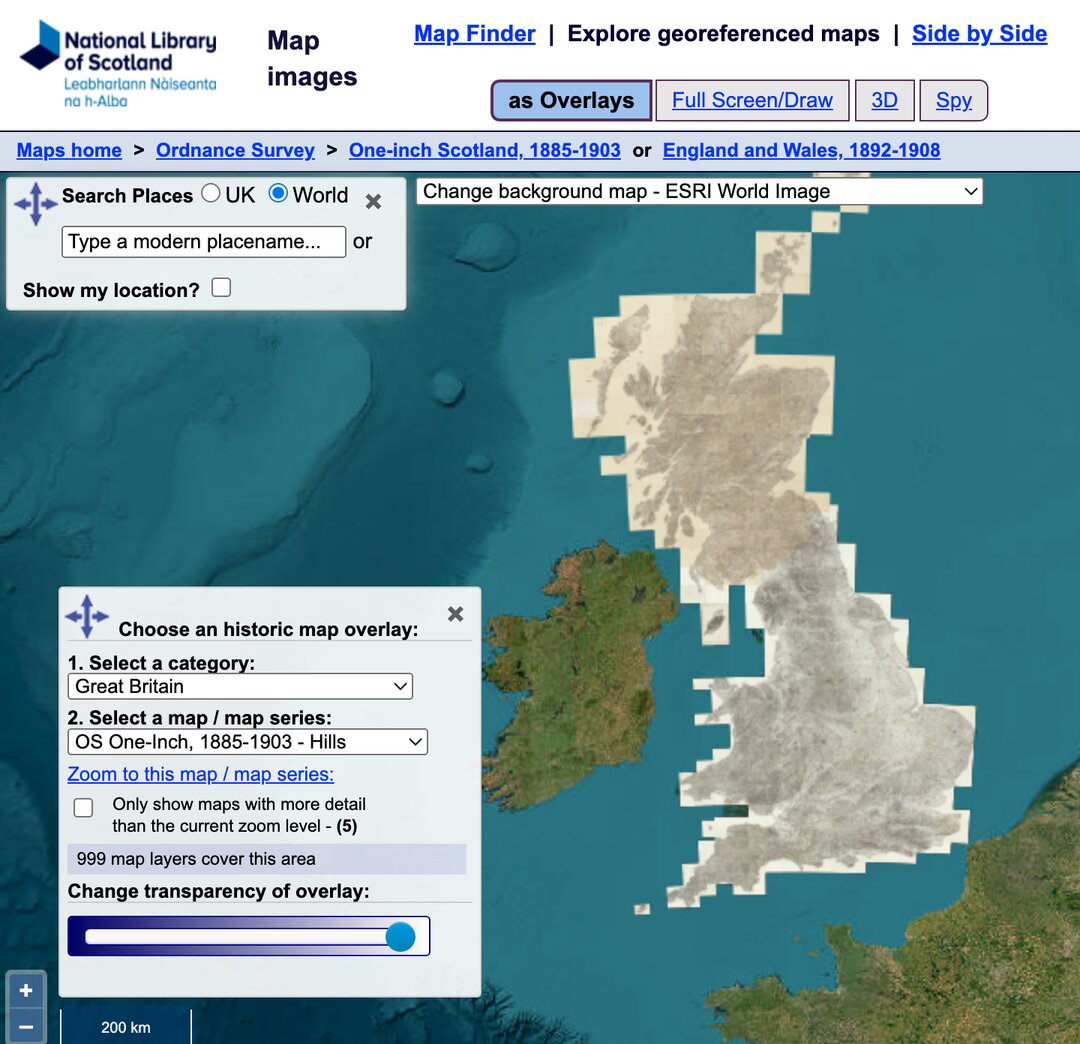
Task: Switch to the 'as Overlays' view tab
Action: 571,101
